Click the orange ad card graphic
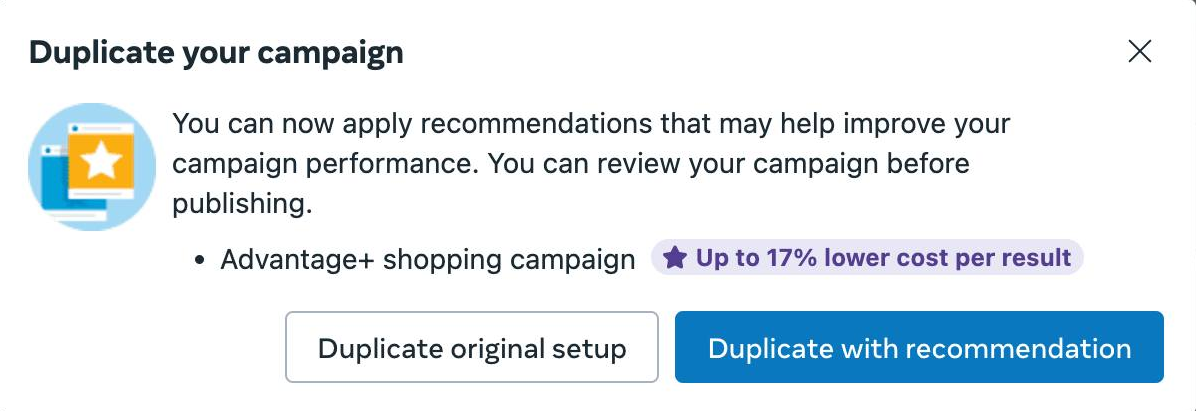1196x411 pixels. click(101, 162)
